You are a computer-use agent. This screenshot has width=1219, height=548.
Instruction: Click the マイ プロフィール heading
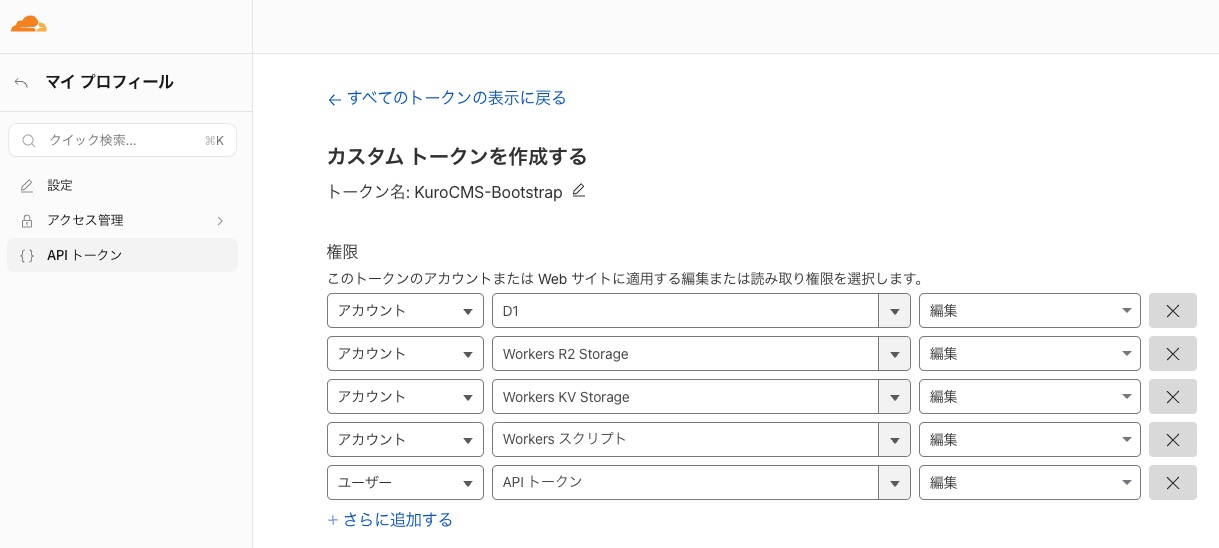pyautogui.click(x=110, y=83)
